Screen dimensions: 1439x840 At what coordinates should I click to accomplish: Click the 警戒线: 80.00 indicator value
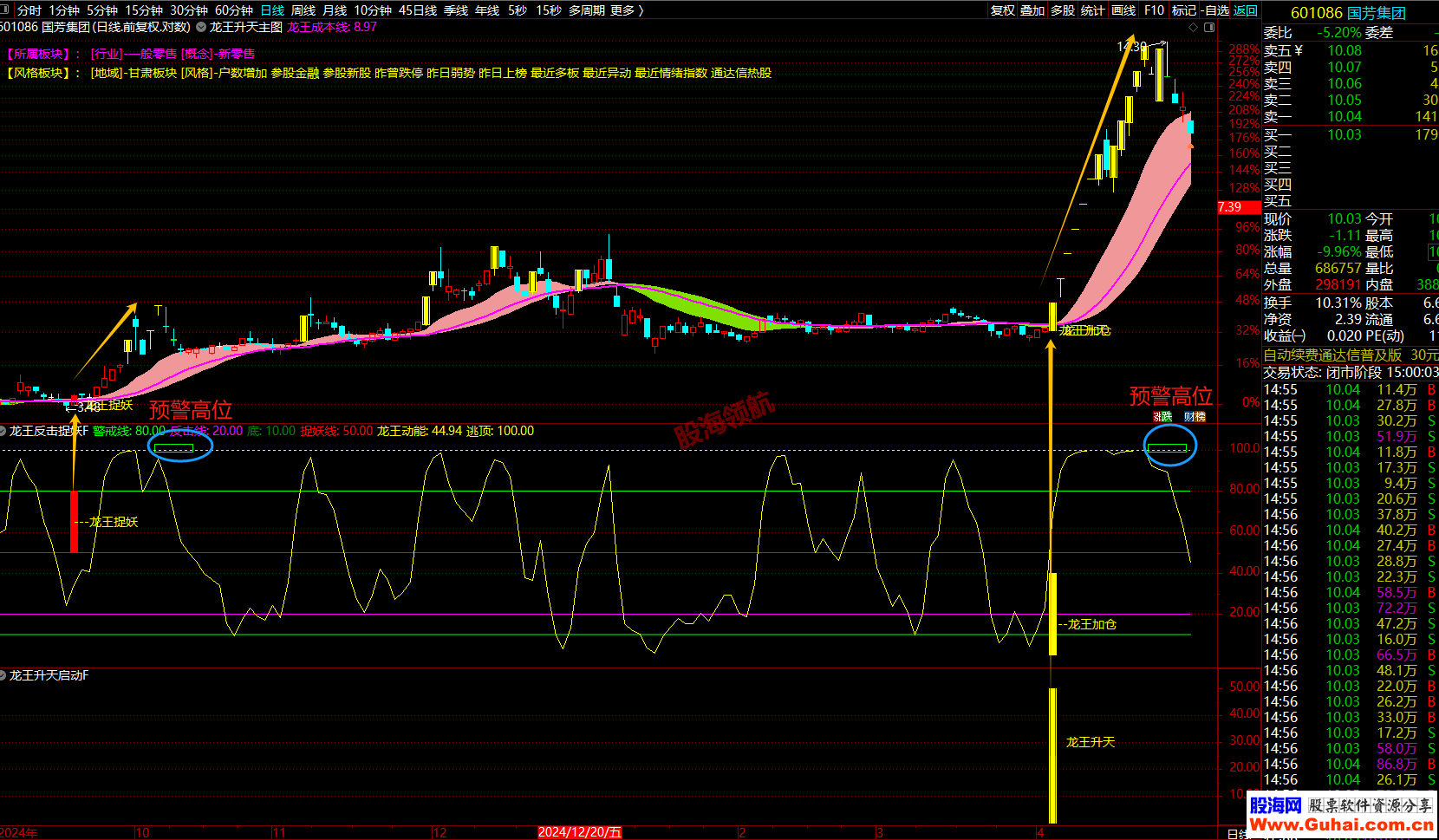coord(128,431)
